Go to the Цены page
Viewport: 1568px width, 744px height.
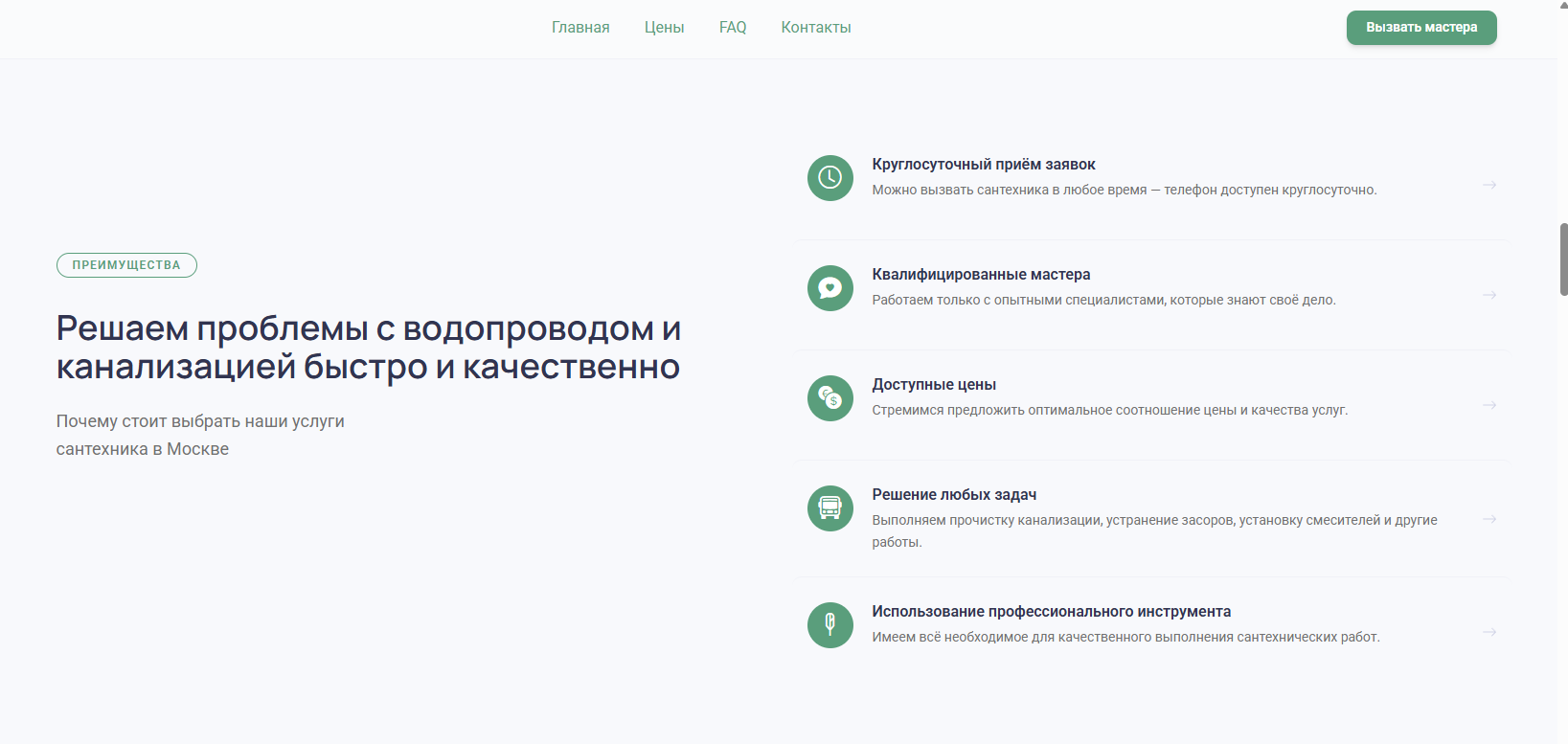[664, 28]
